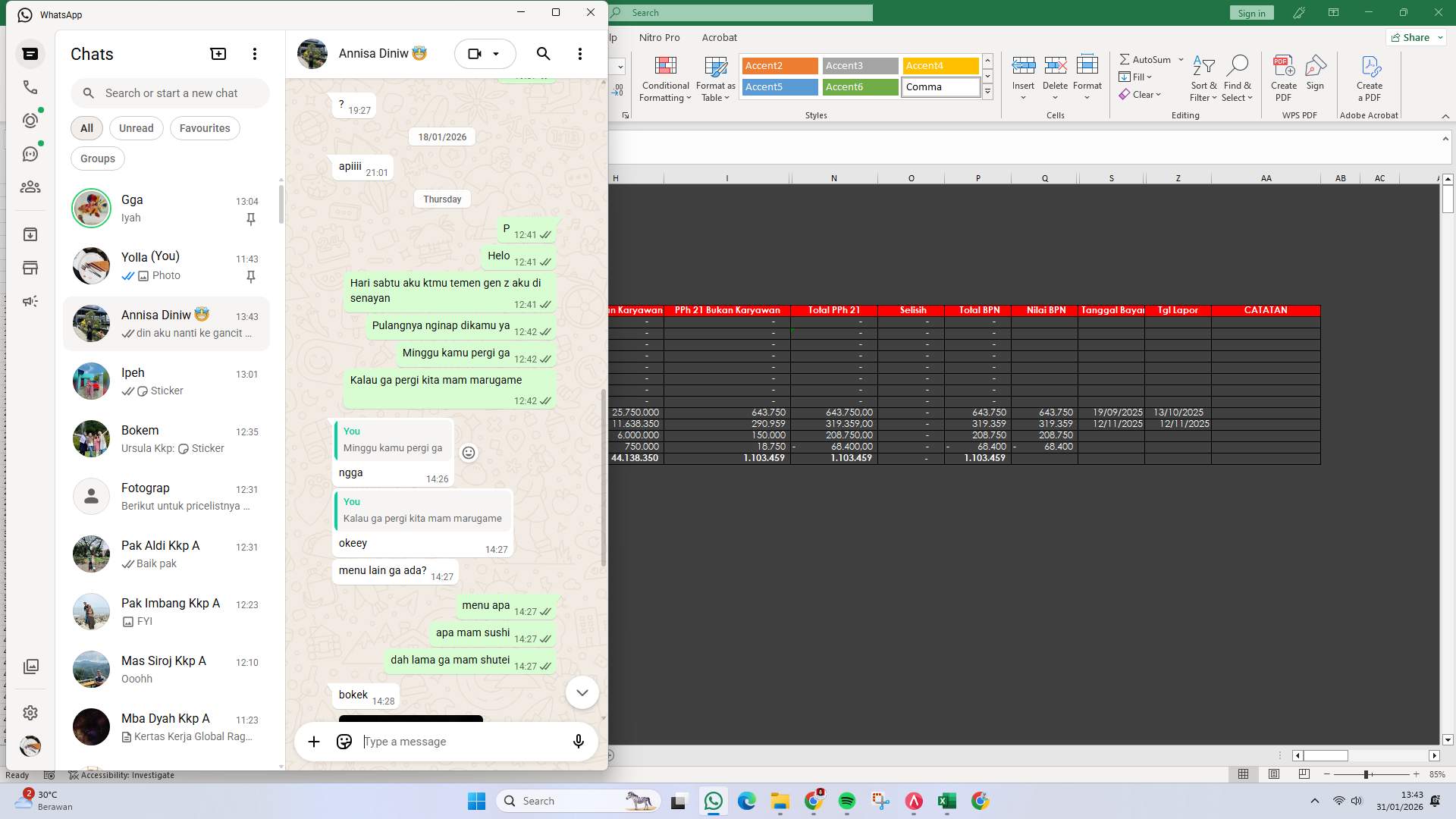Screen dimensions: 1456x819
Task: Open the video call dropdown arrow
Action: coord(497,54)
